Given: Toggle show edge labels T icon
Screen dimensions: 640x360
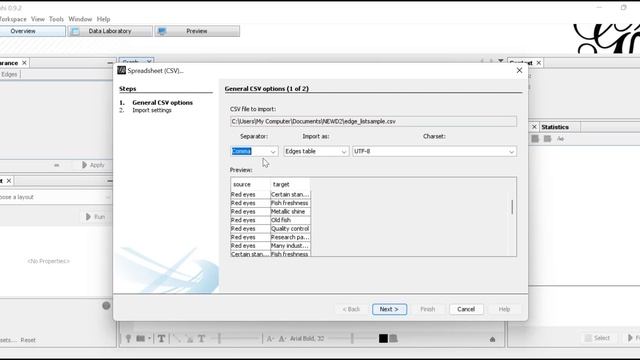Looking at the screenshot, I should 201,338.
